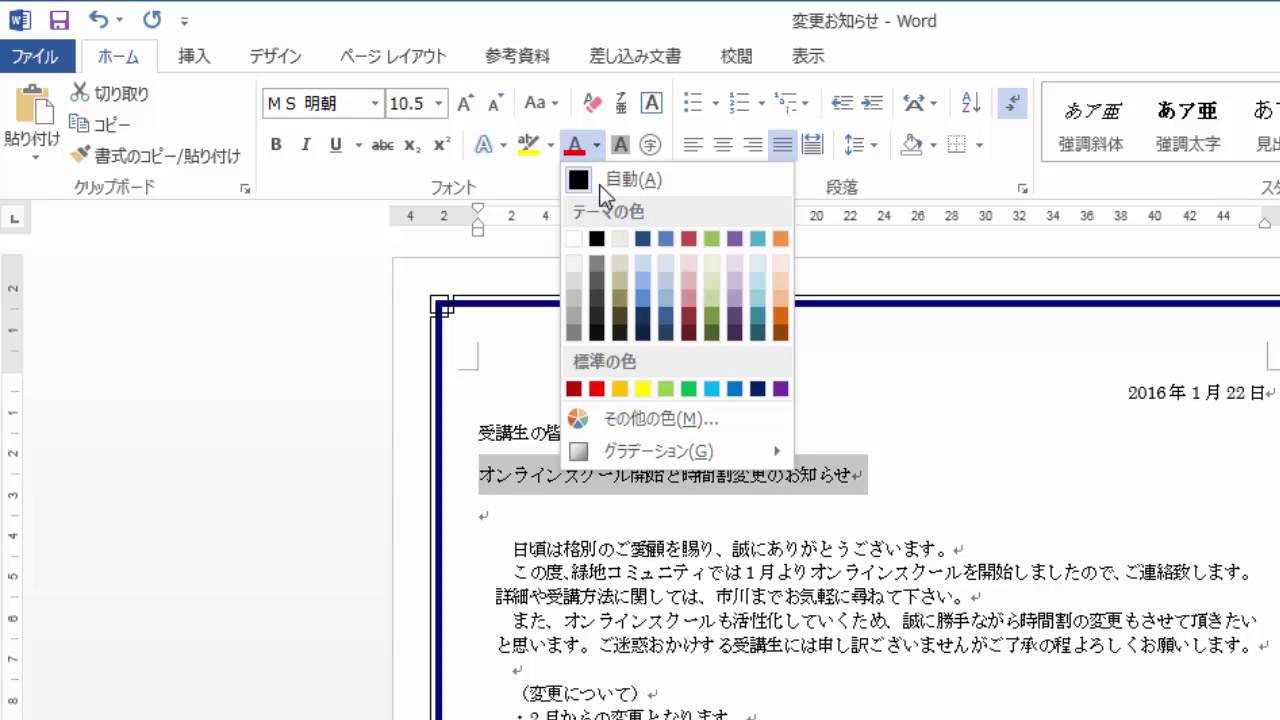
Task: Open the Borders dropdown arrow
Action: (979, 146)
